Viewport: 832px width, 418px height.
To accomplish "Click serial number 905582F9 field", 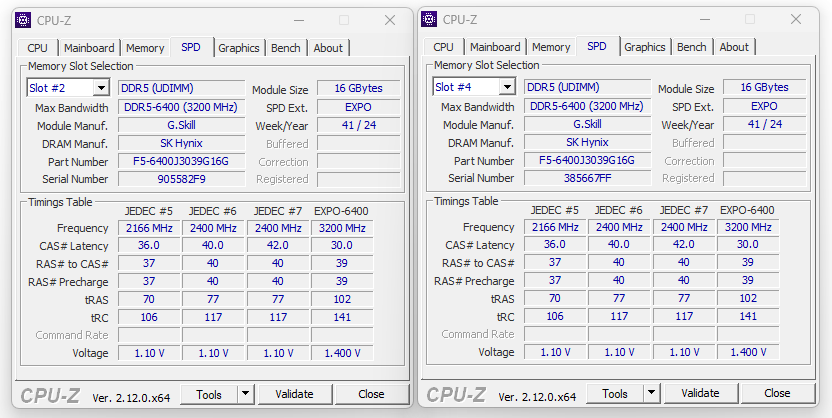I will [x=181, y=179].
